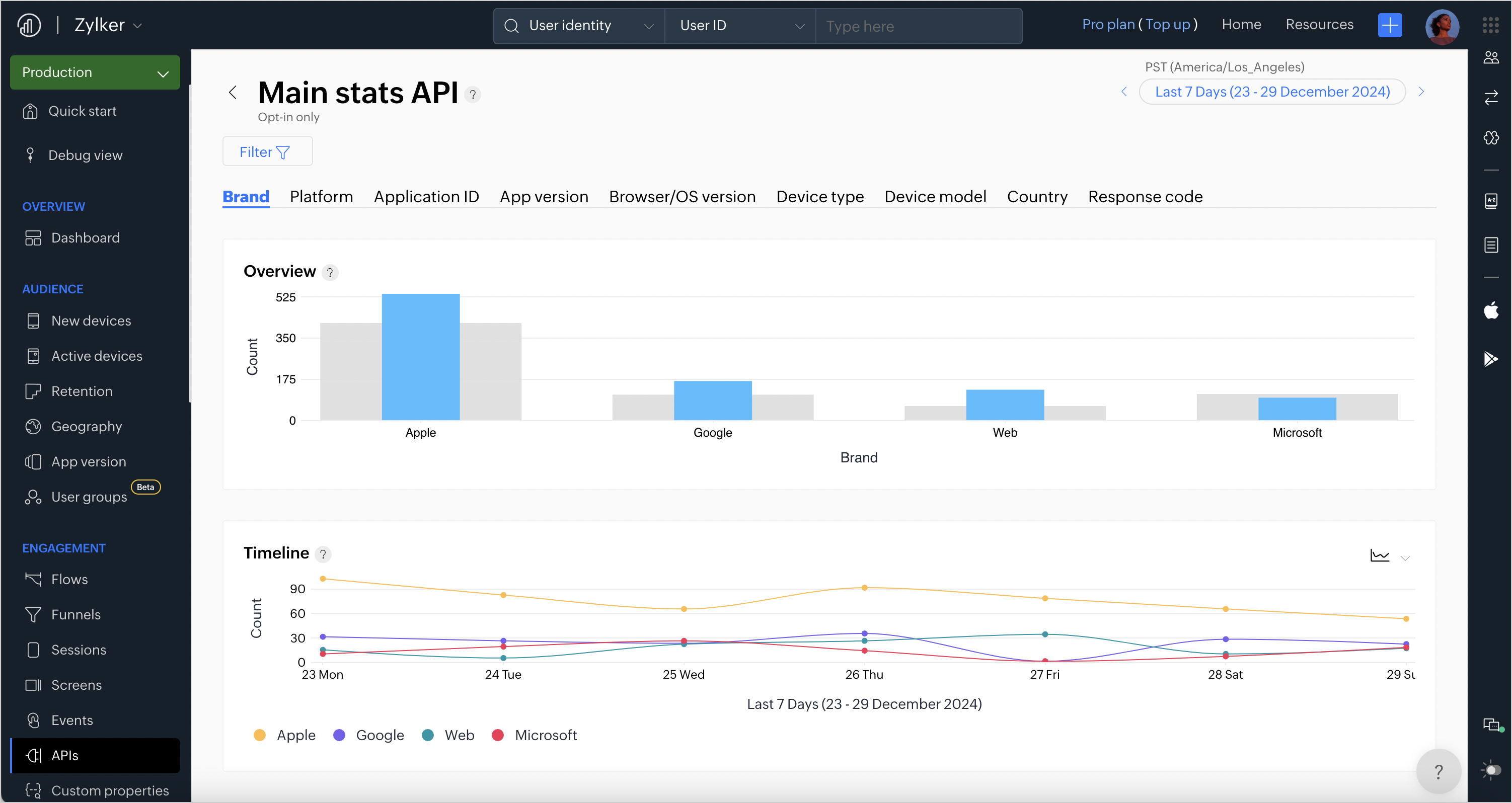
Task: Click the swap arrows icon in right rail
Action: [1491, 97]
